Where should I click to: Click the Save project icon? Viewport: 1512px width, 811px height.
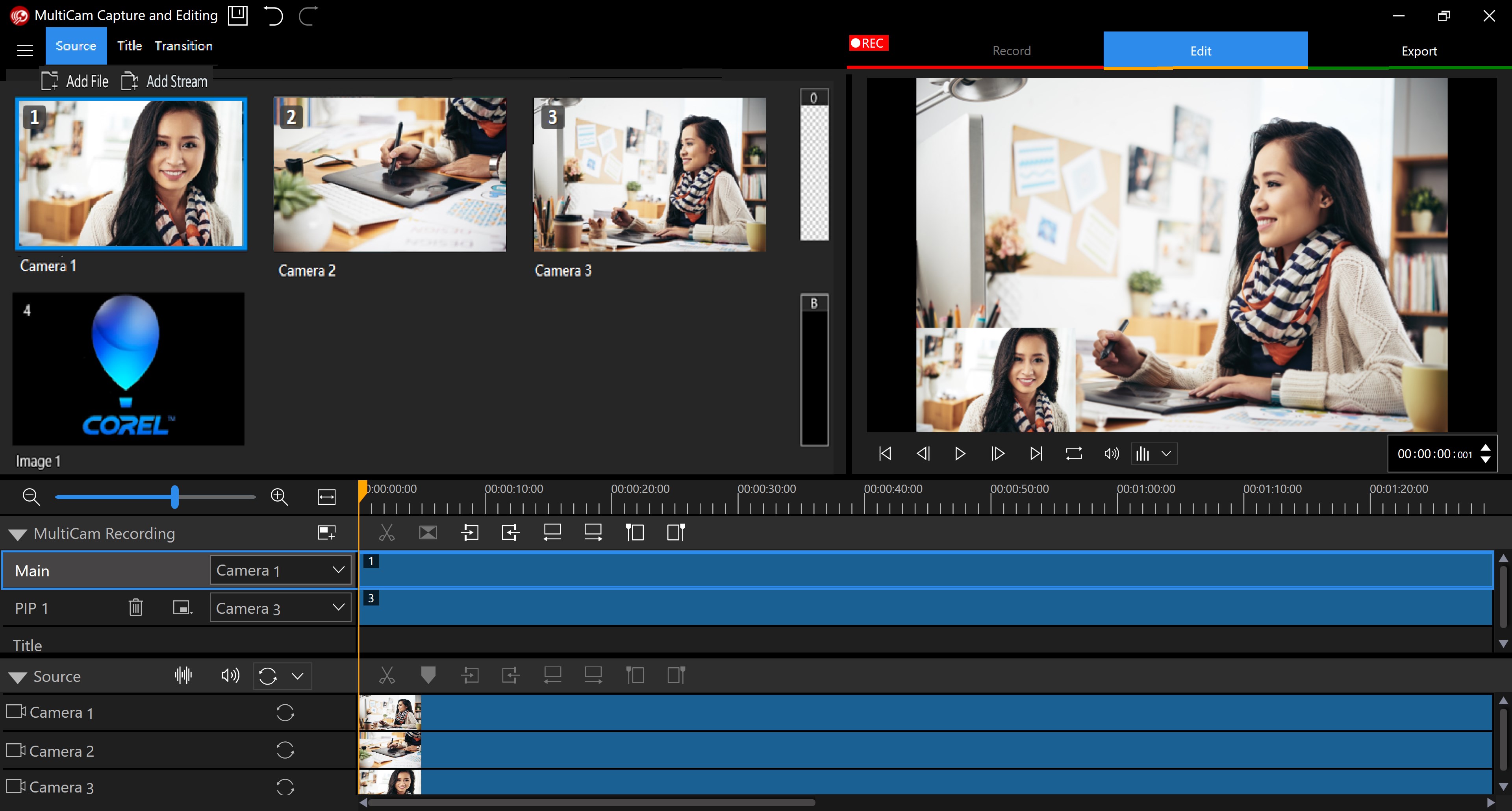(238, 15)
